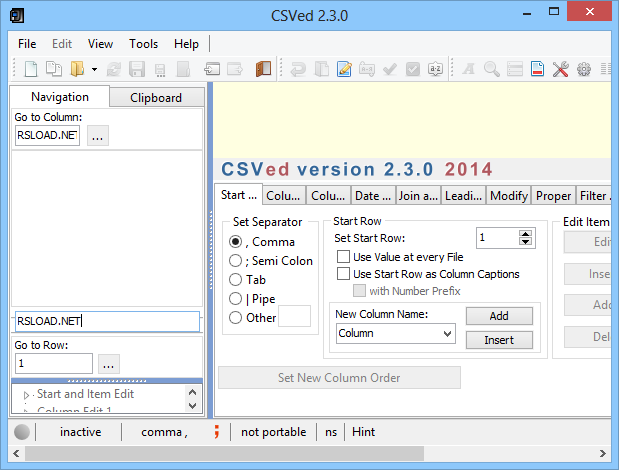Viewport: 619px width, 470px height.
Task: Click the grayed Font letter A icon
Action: 469,69
